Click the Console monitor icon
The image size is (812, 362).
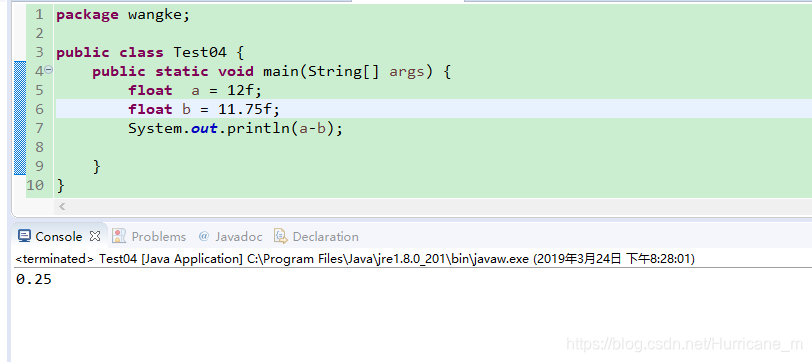(x=24, y=237)
